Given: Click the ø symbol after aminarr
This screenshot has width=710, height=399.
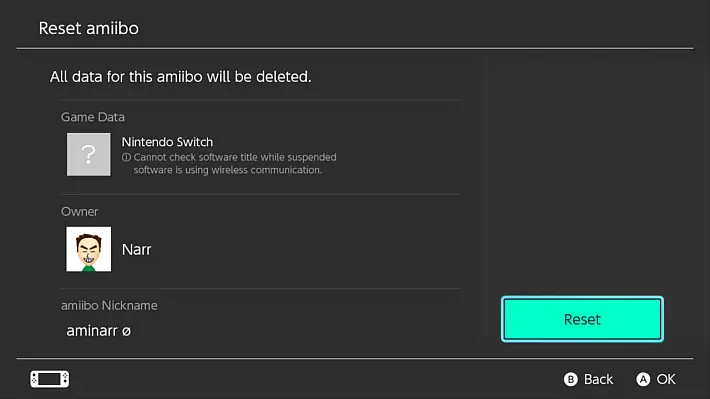Looking at the screenshot, I should tap(126, 331).
